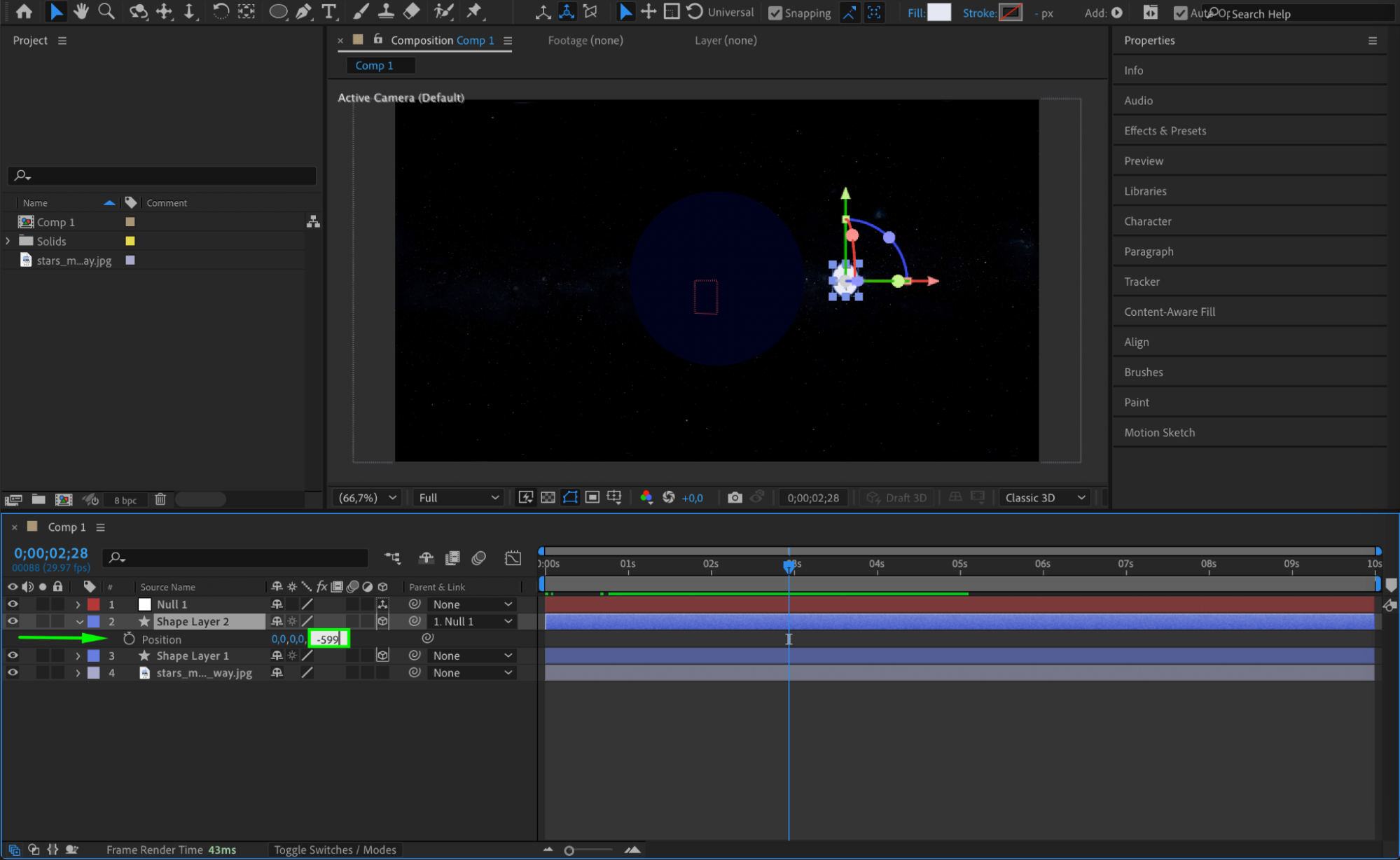The image size is (1400, 860).
Task: Select the Pen tool
Action: tap(303, 11)
